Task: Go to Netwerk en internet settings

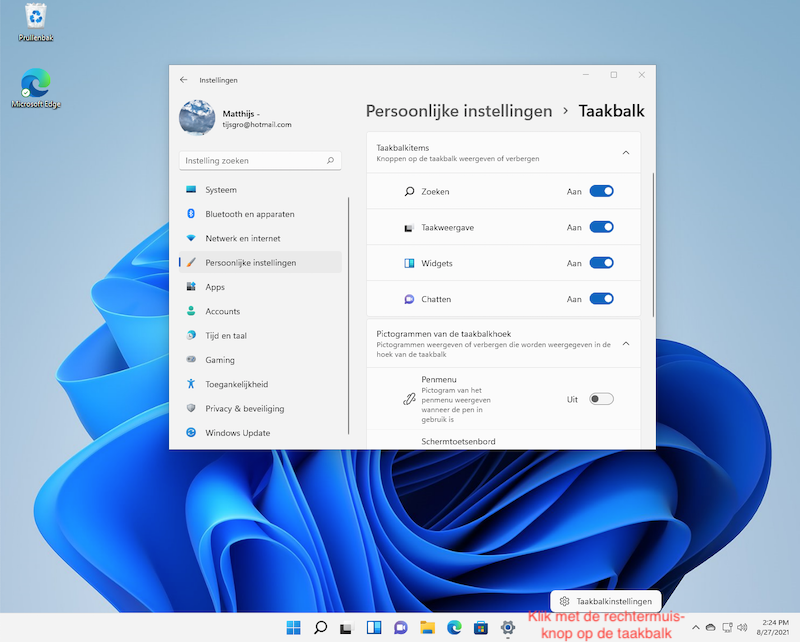Action: click(x=242, y=238)
